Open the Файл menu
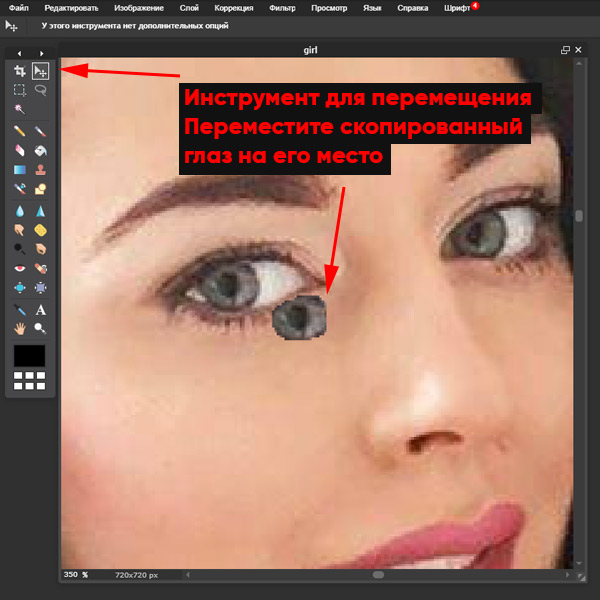The width and height of the screenshot is (600, 600). tap(18, 8)
